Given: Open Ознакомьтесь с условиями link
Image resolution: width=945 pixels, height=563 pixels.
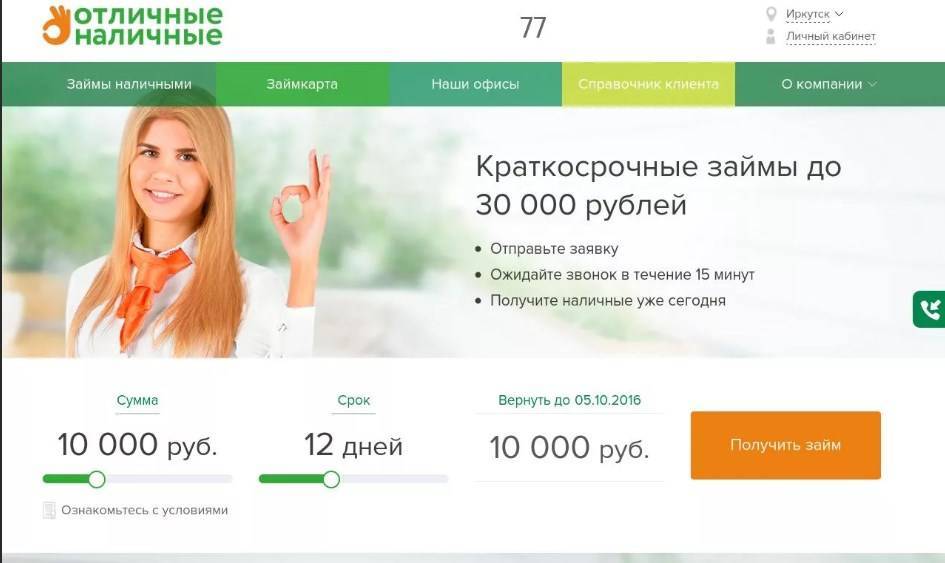Looking at the screenshot, I should pyautogui.click(x=145, y=510).
